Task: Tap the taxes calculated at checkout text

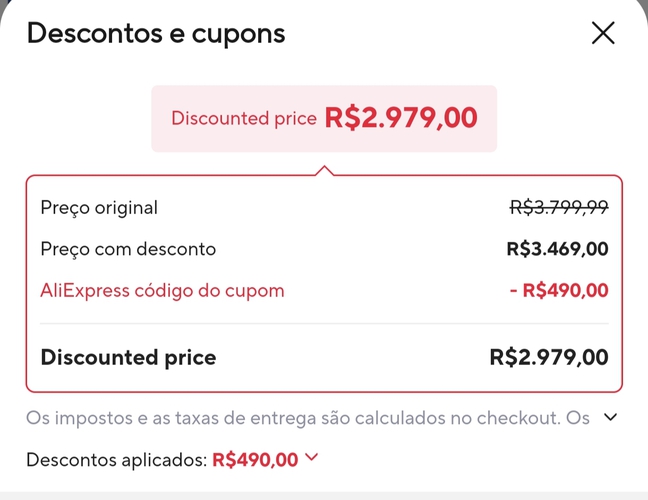Action: pos(307,417)
